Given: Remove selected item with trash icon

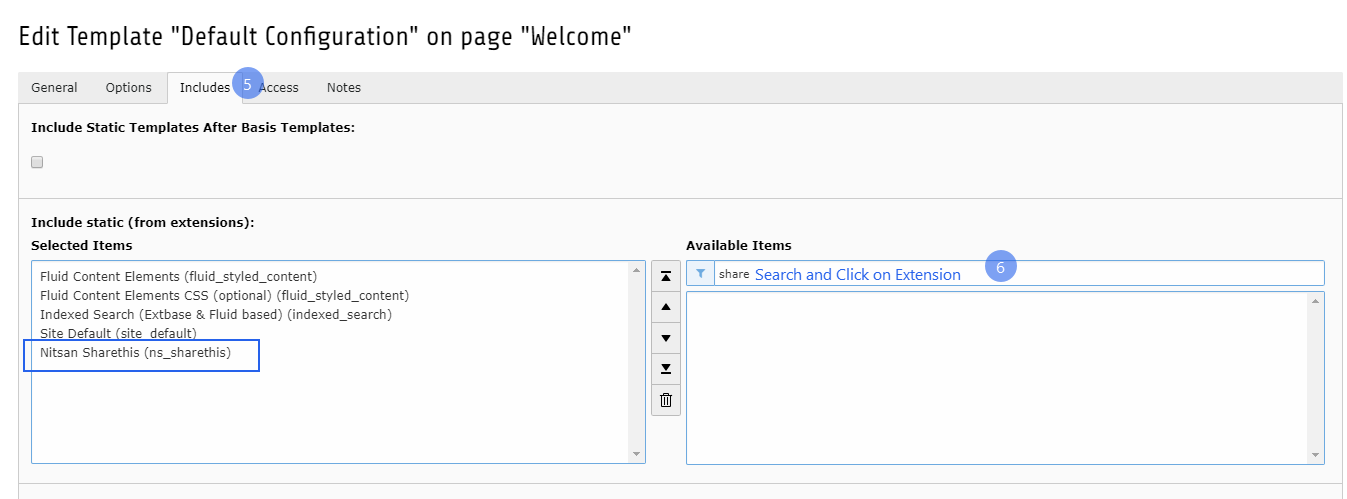Looking at the screenshot, I should click(666, 400).
